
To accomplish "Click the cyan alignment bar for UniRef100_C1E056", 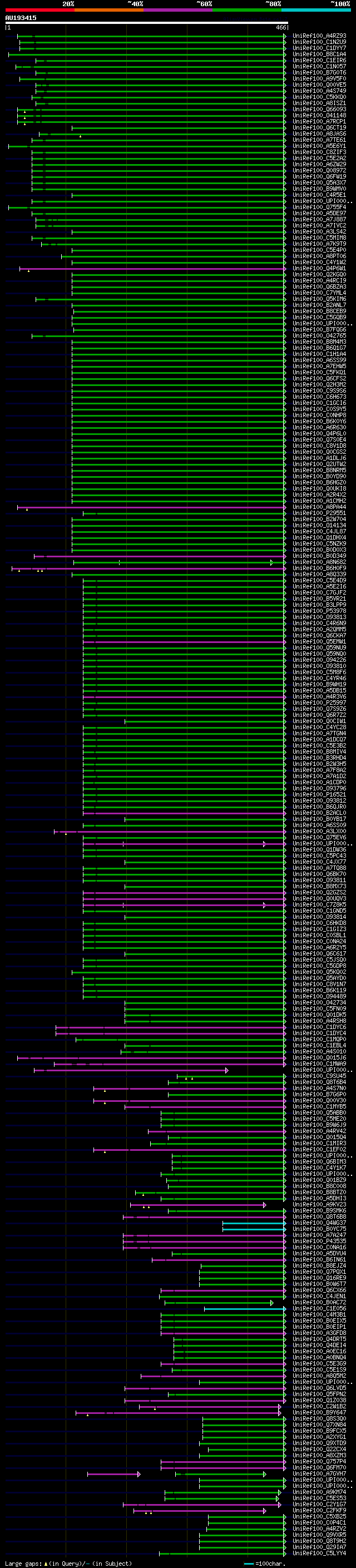I will pos(245,1309).
